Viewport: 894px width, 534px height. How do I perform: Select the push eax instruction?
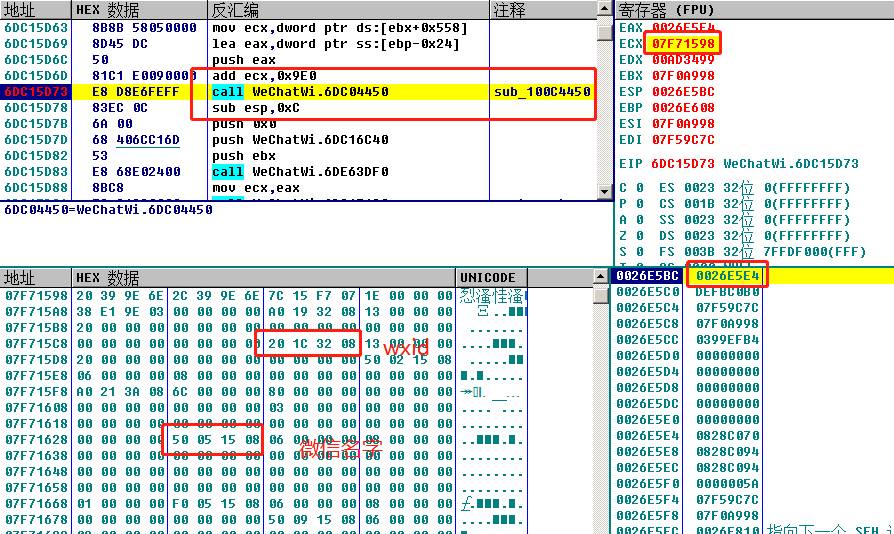point(244,60)
